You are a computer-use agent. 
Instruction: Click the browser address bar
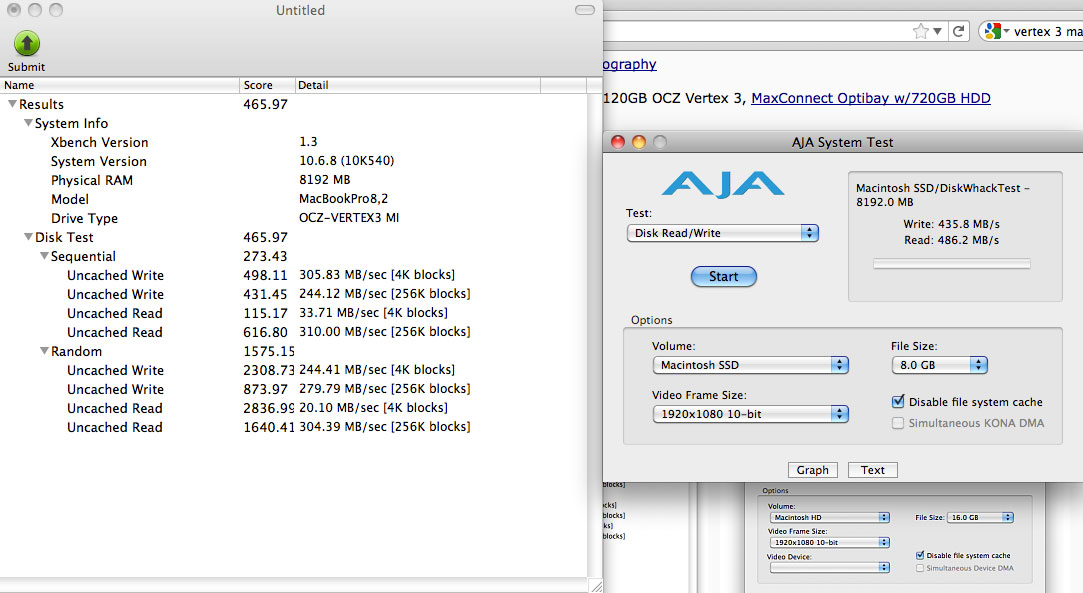tap(755, 31)
